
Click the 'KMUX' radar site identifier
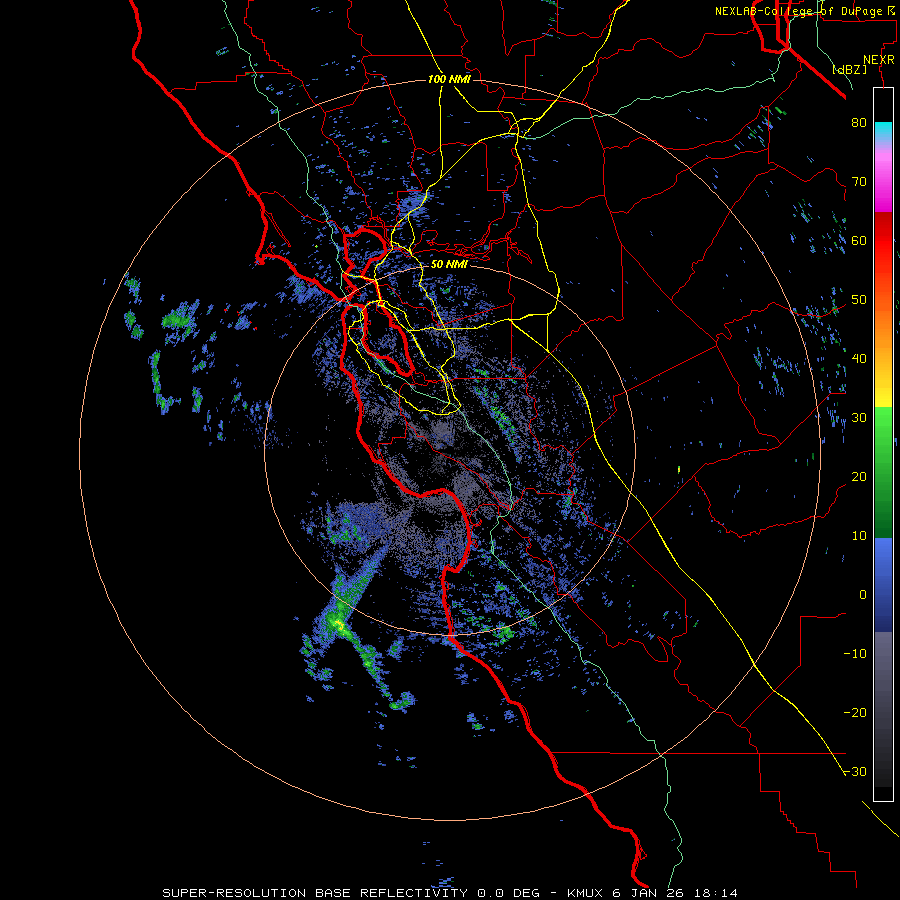586,893
